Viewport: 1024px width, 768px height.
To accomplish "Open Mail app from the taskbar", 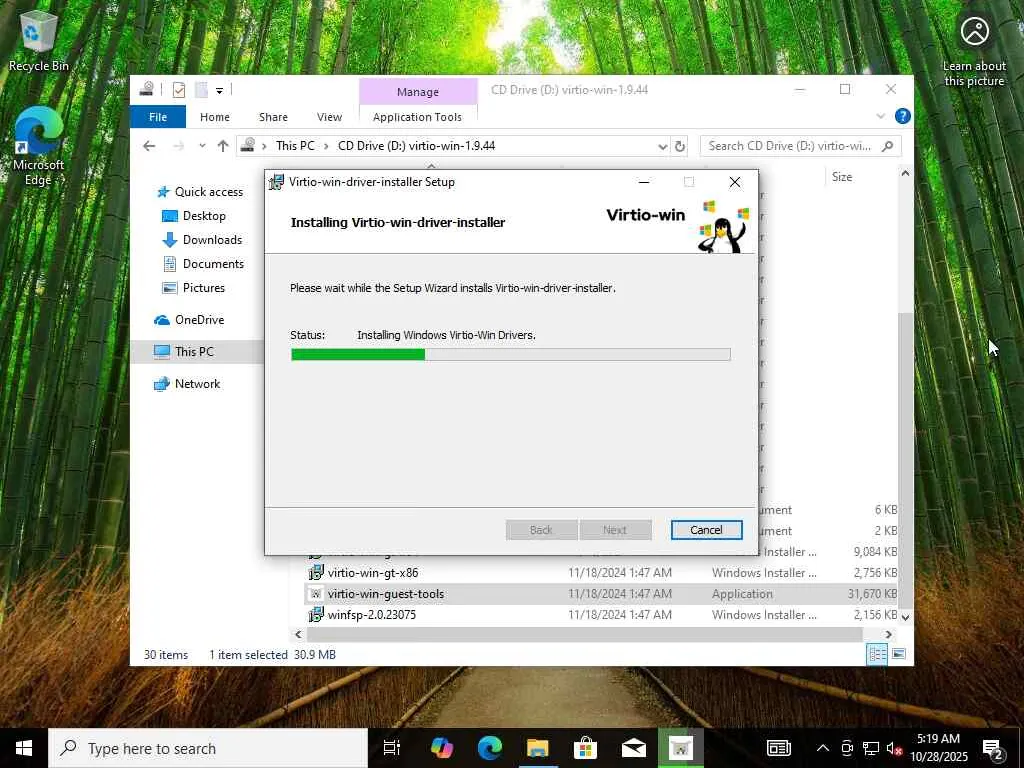I will click(633, 748).
